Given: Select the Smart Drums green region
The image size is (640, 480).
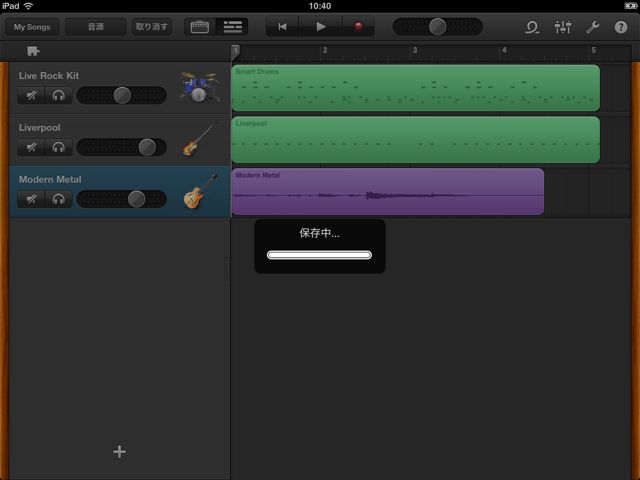Looking at the screenshot, I should click(416, 88).
